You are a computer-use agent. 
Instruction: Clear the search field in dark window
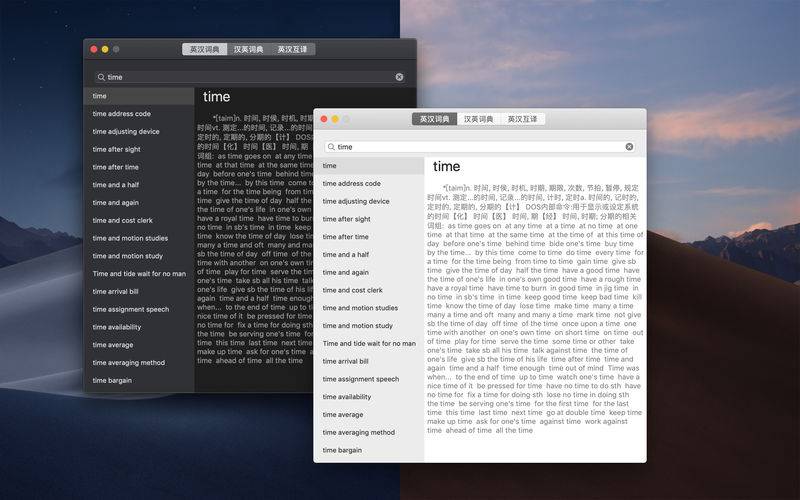[x=399, y=77]
